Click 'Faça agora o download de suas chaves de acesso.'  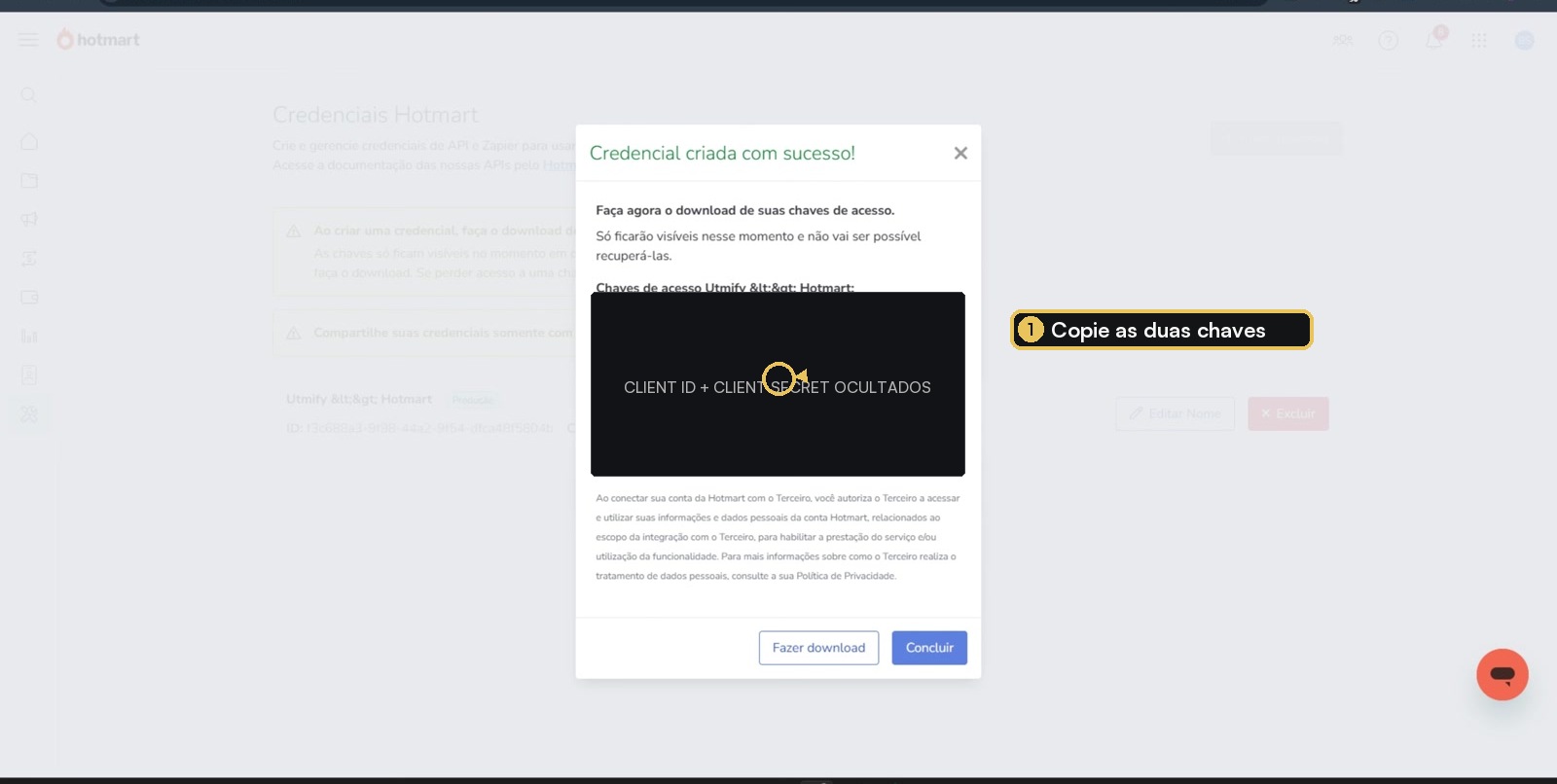[x=745, y=210]
